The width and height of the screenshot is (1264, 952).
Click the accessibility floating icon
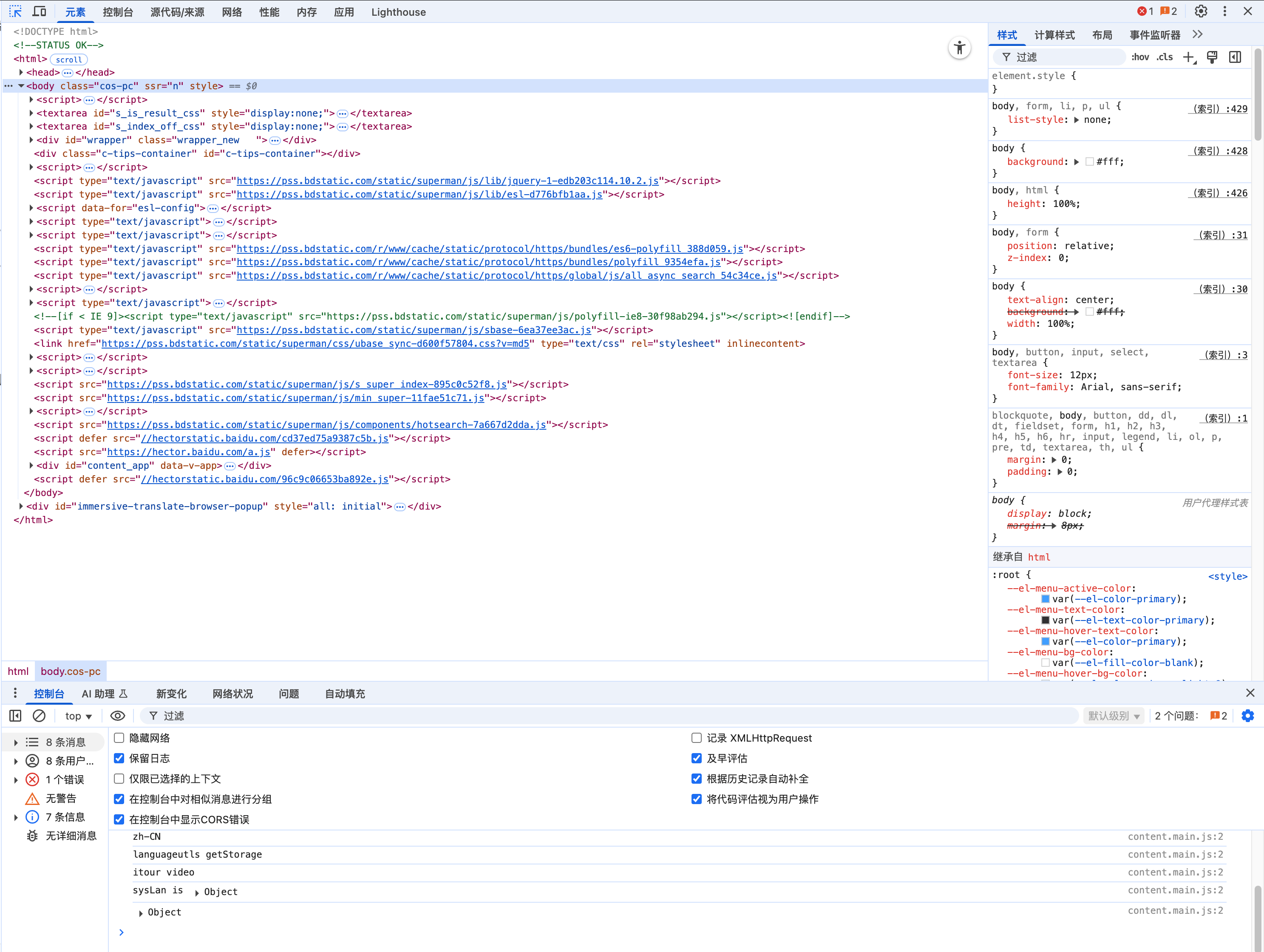coord(959,48)
